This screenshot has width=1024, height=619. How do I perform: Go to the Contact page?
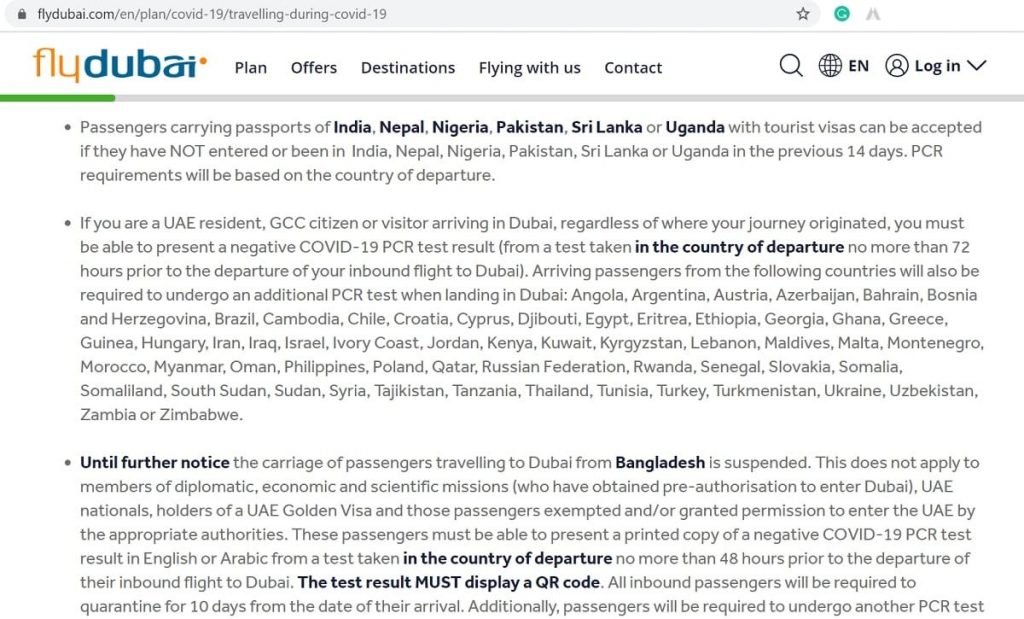pyautogui.click(x=633, y=67)
